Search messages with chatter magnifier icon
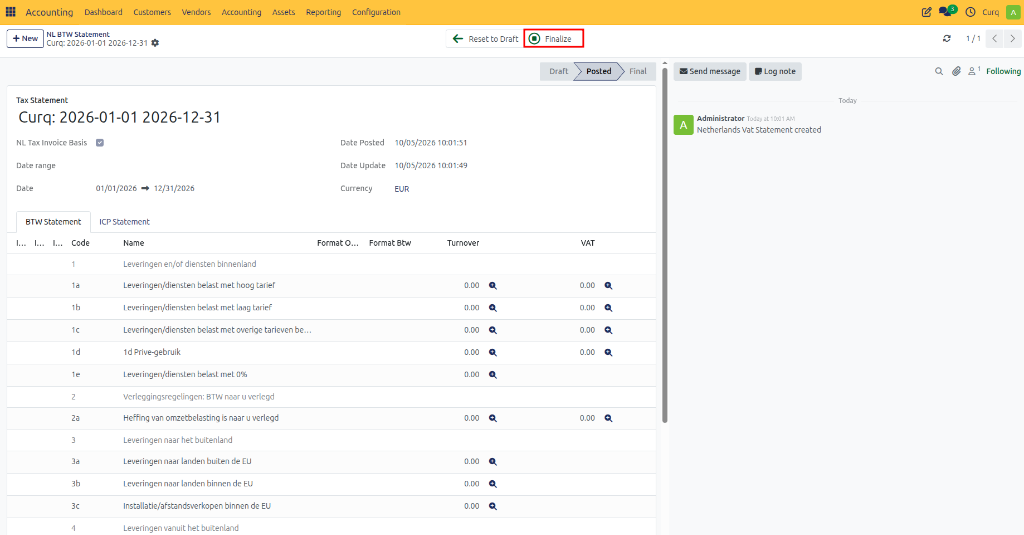Image resolution: width=1024 pixels, height=535 pixels. tap(938, 71)
